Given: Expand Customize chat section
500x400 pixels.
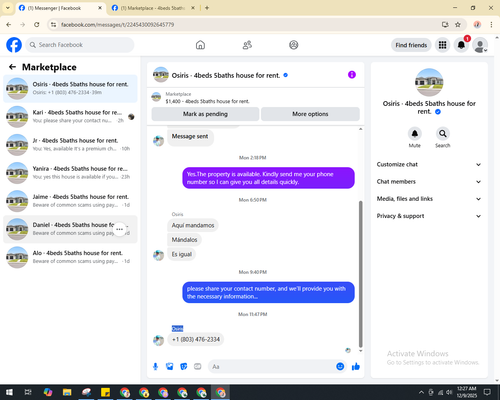Looking at the screenshot, I should 429,164.
